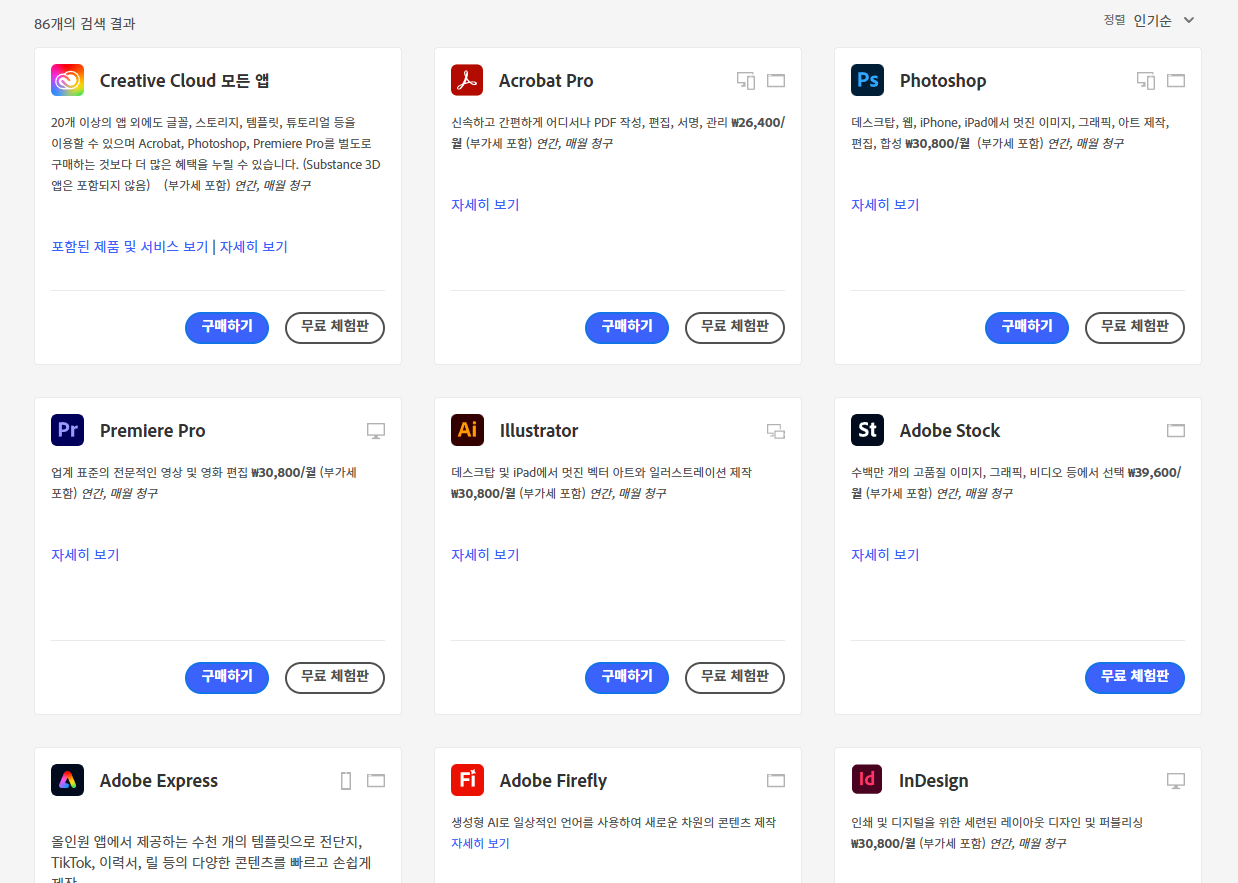Click the Adobe Firefly Fi icon

[467, 780]
